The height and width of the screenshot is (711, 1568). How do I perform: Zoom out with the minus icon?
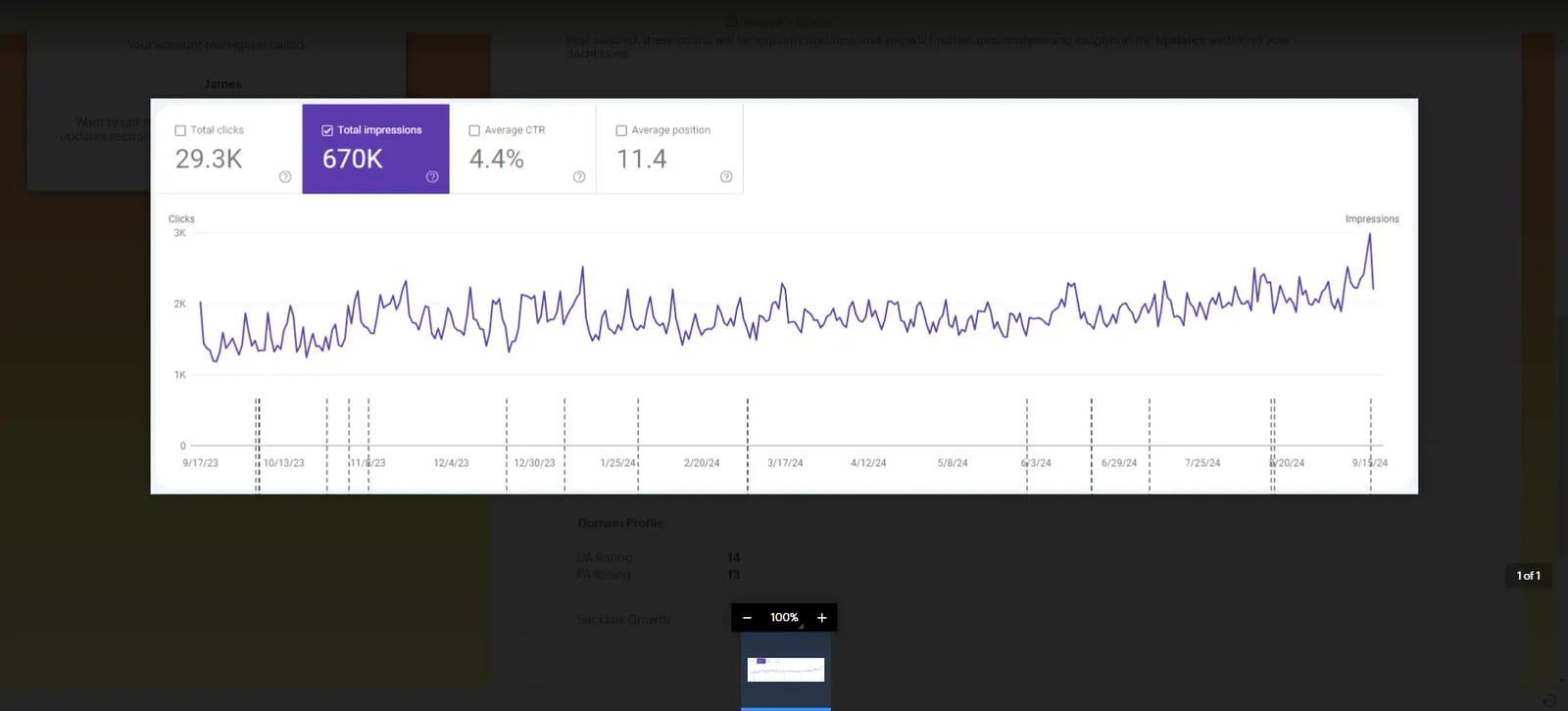point(747,618)
